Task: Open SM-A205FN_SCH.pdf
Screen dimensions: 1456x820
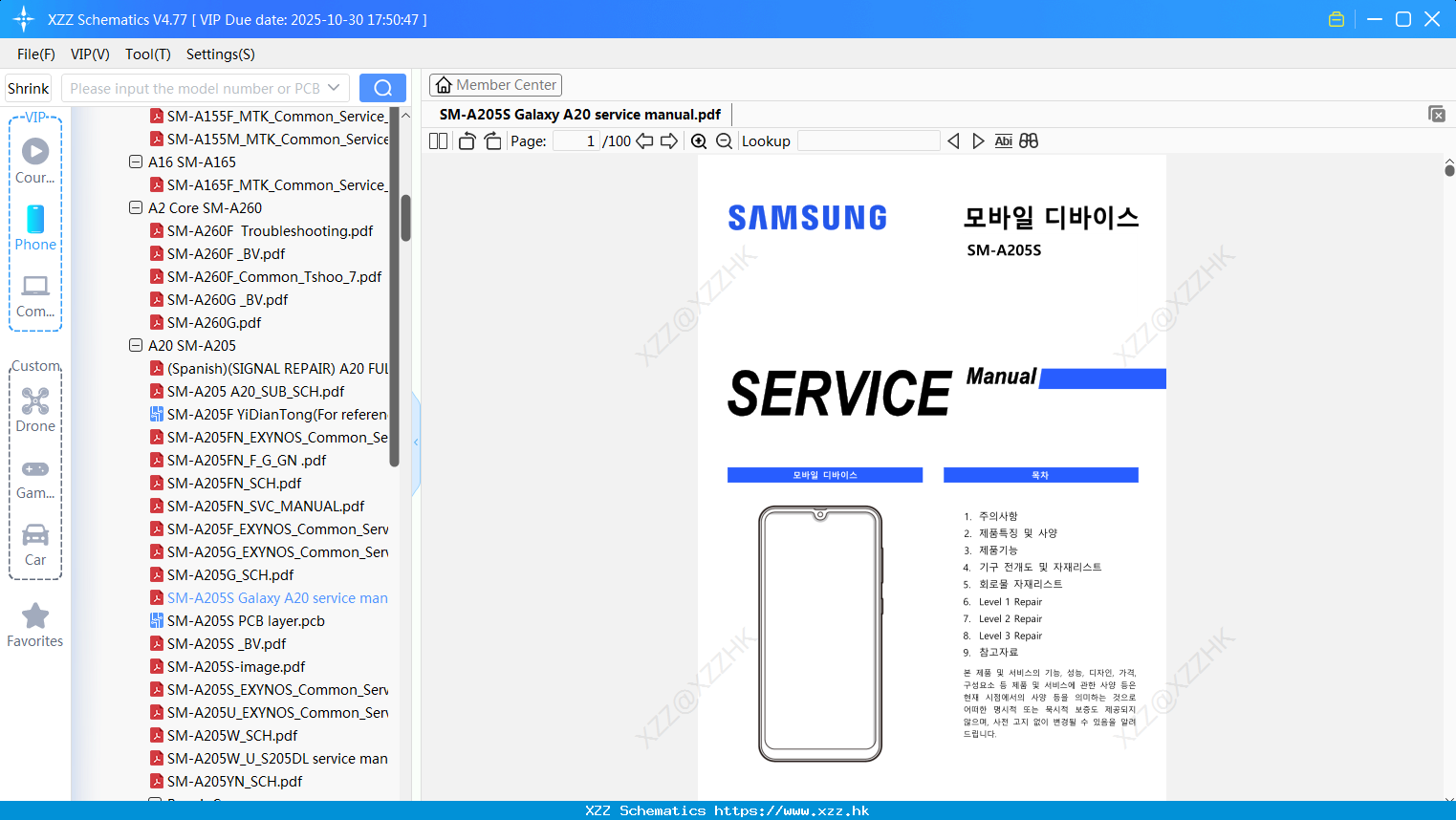Action: [234, 484]
